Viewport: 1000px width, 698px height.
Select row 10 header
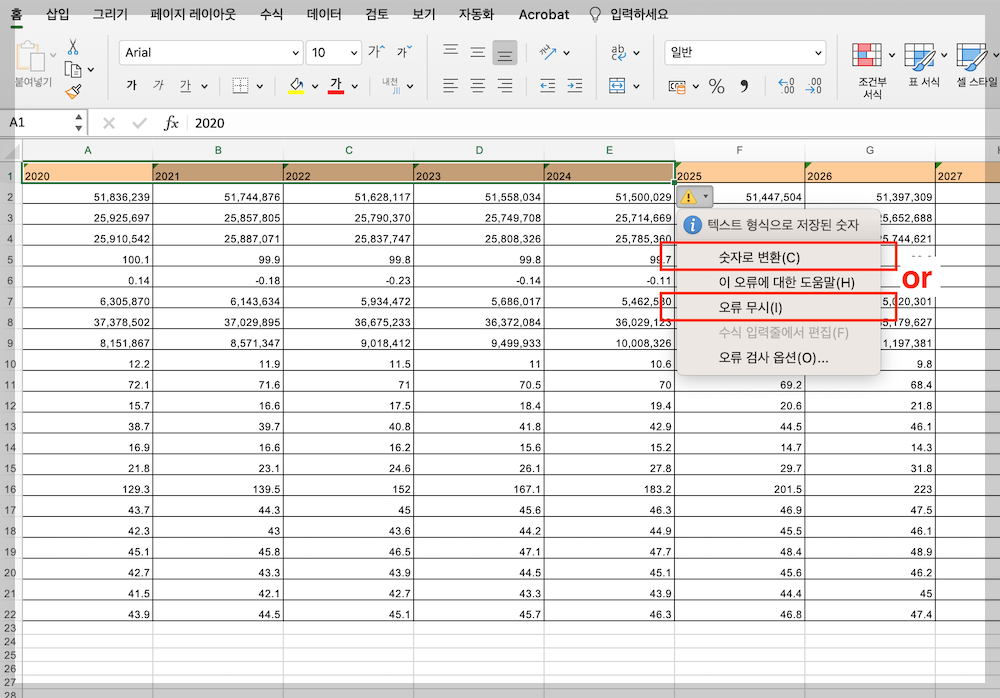click(10, 364)
